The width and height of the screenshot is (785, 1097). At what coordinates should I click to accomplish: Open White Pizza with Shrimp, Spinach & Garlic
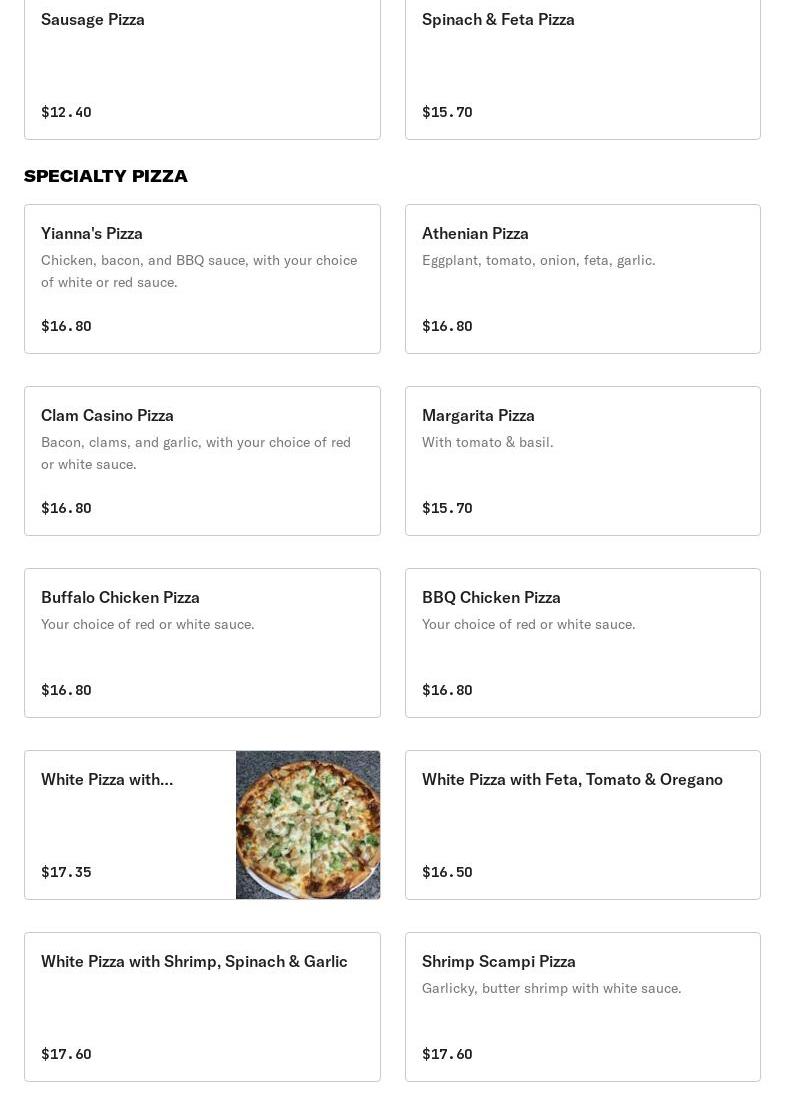(194, 962)
